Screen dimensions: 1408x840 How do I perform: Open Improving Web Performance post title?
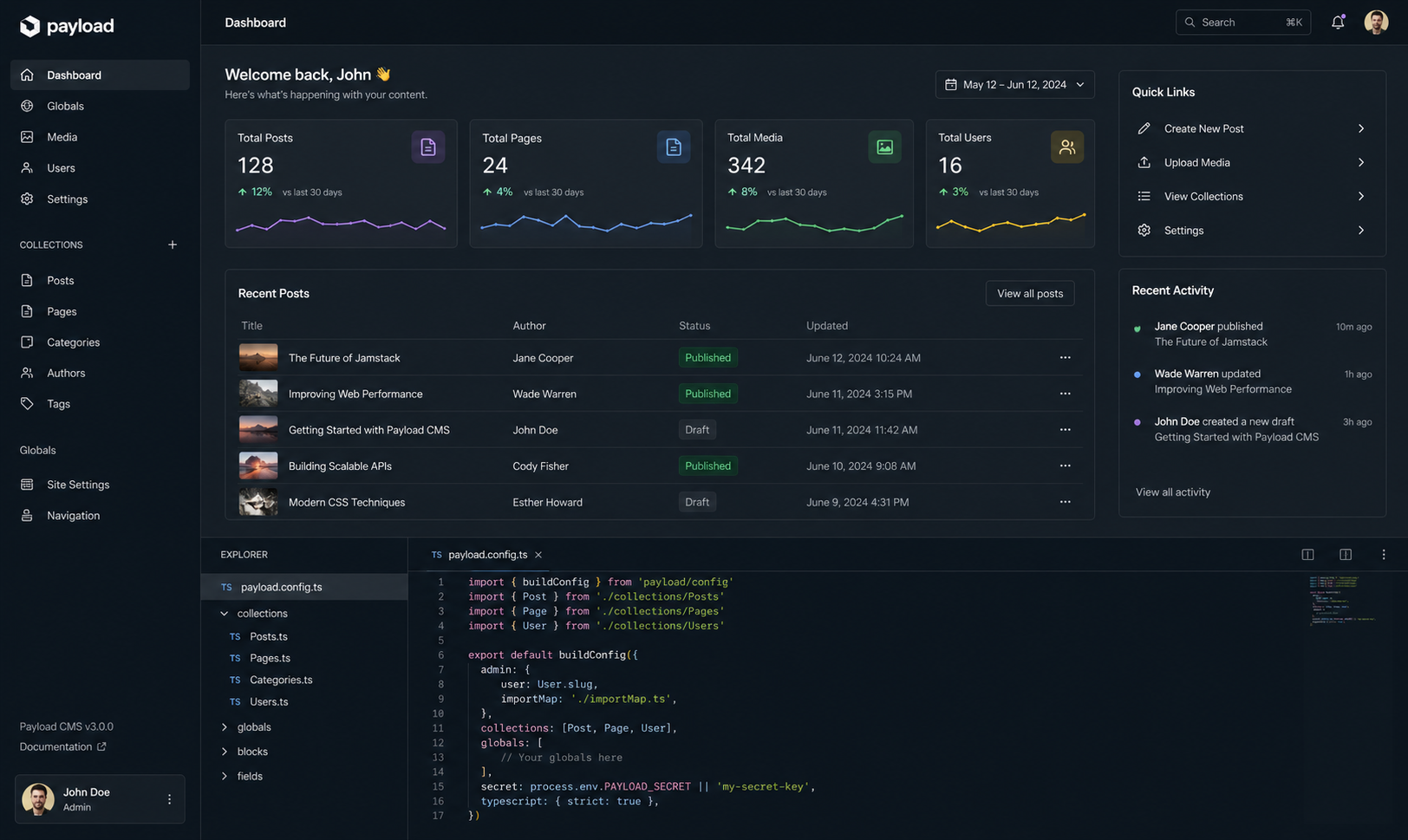[x=355, y=394]
